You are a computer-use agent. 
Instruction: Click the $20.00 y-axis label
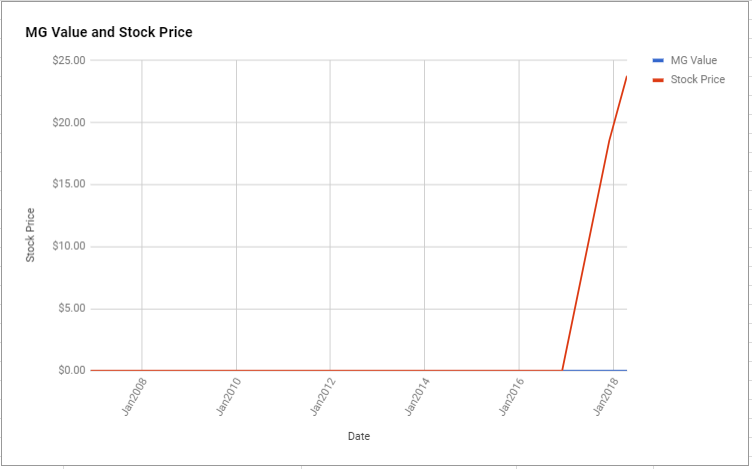(69, 122)
